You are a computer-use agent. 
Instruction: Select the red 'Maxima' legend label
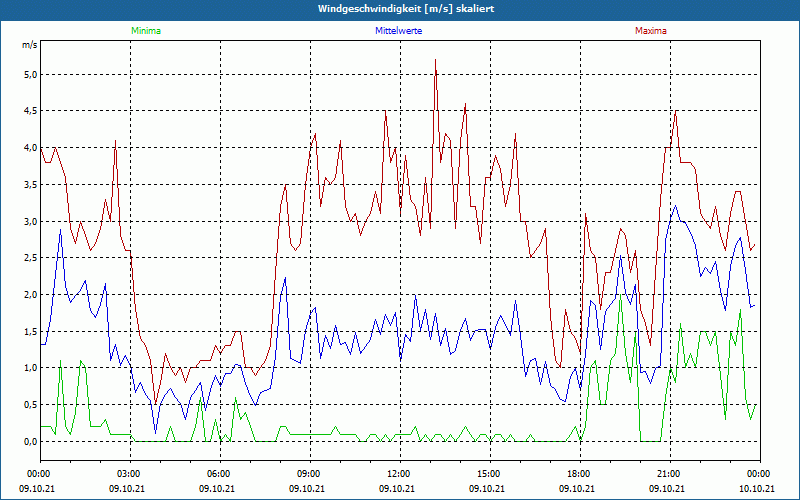(x=651, y=31)
